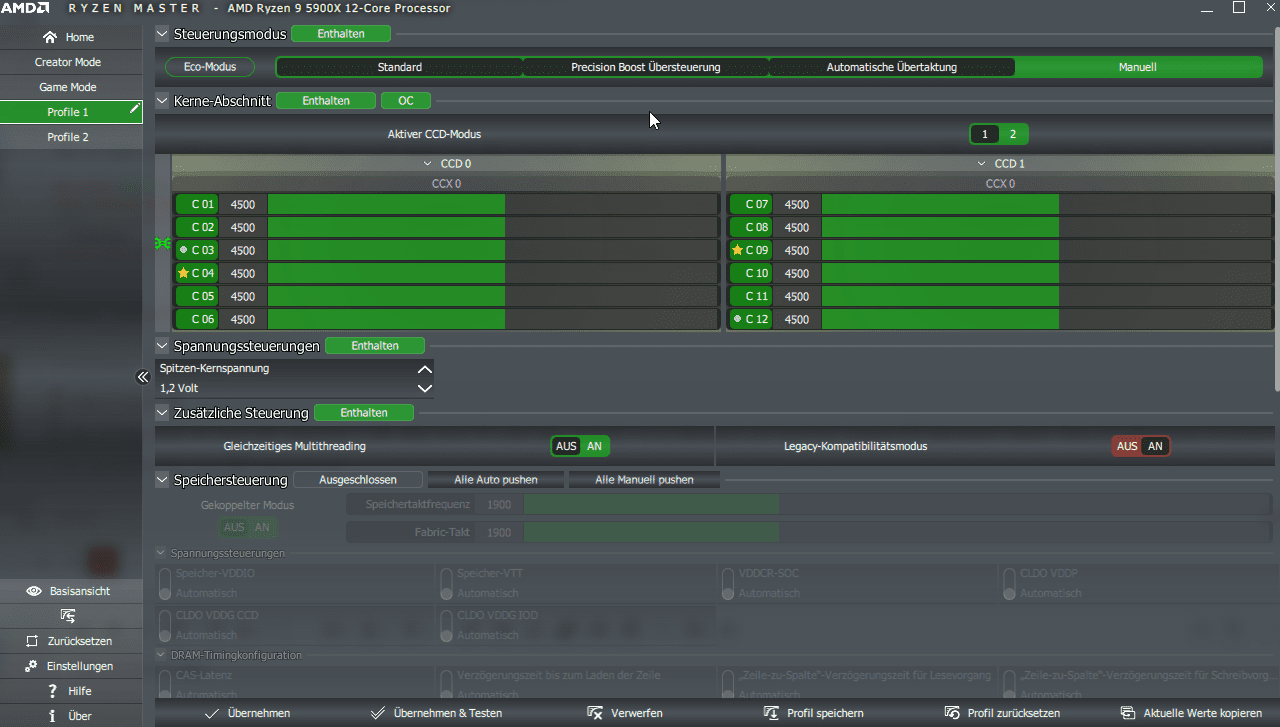
Task: Click the vertical scrollbar on right edge
Action: click(x=1275, y=210)
